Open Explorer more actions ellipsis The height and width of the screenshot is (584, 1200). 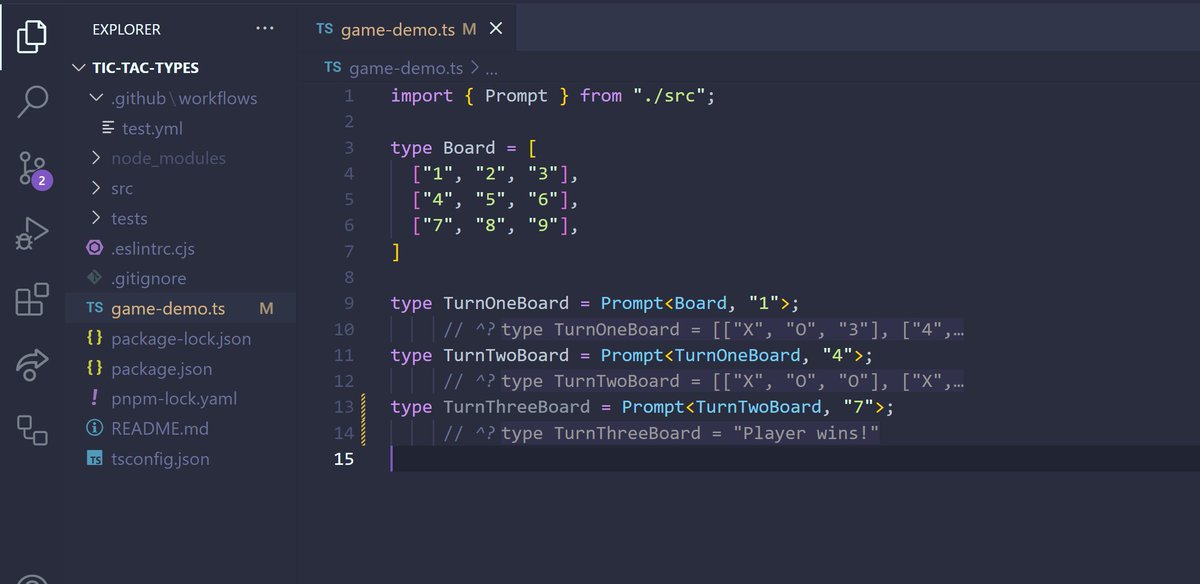click(x=264, y=29)
